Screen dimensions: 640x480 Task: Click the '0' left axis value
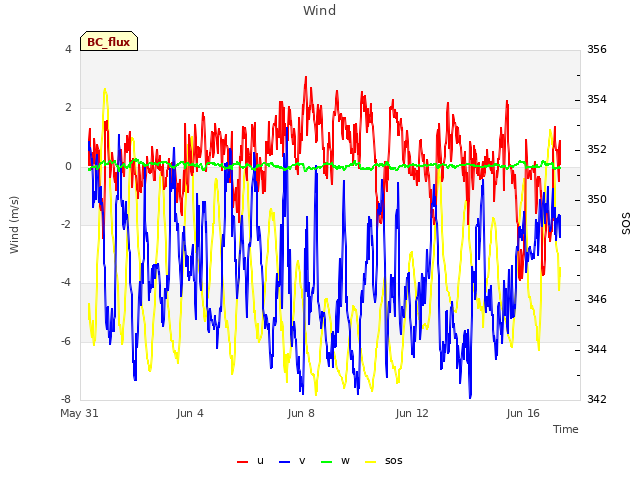(x=68, y=166)
